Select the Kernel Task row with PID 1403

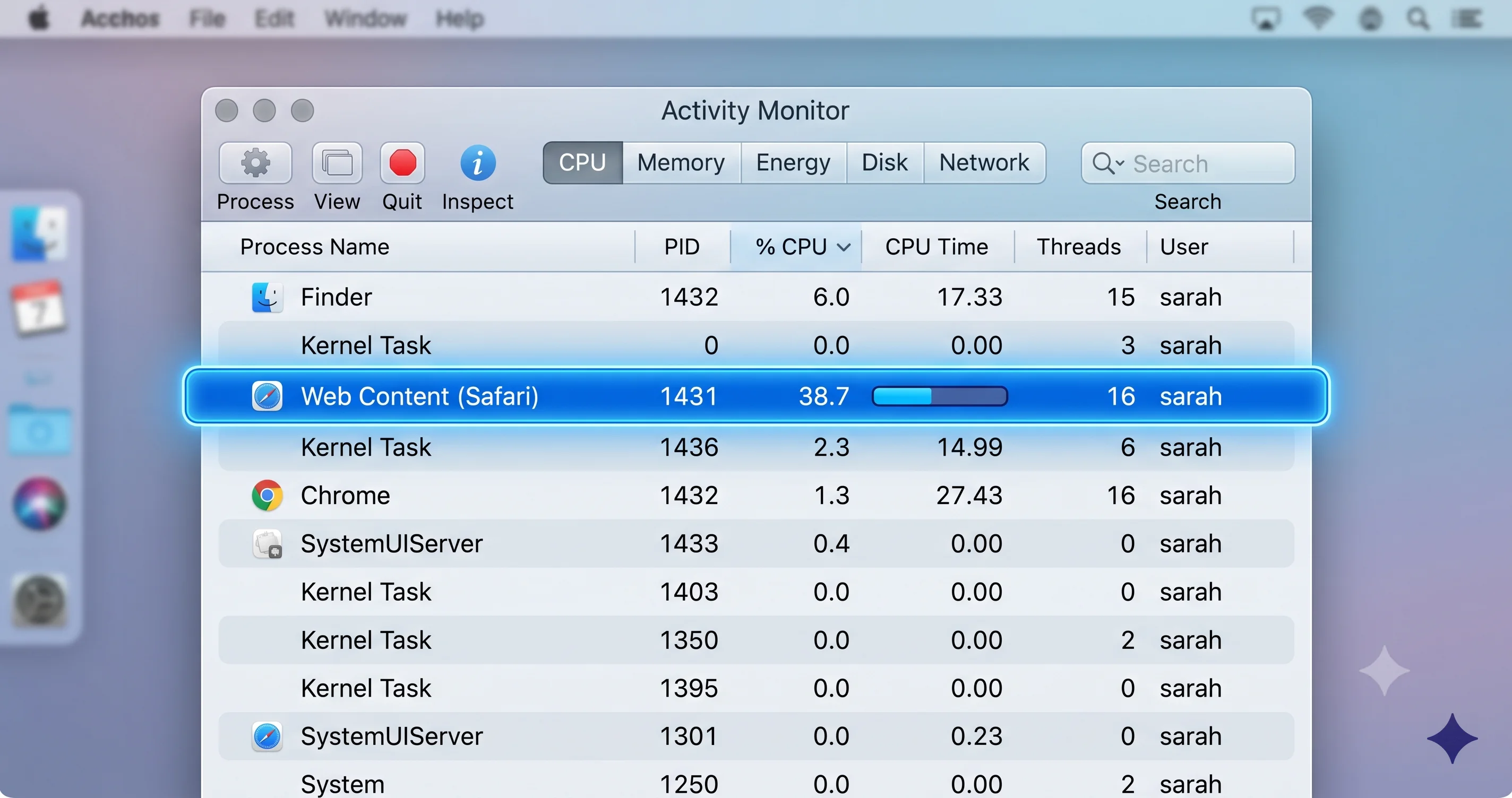(x=756, y=592)
